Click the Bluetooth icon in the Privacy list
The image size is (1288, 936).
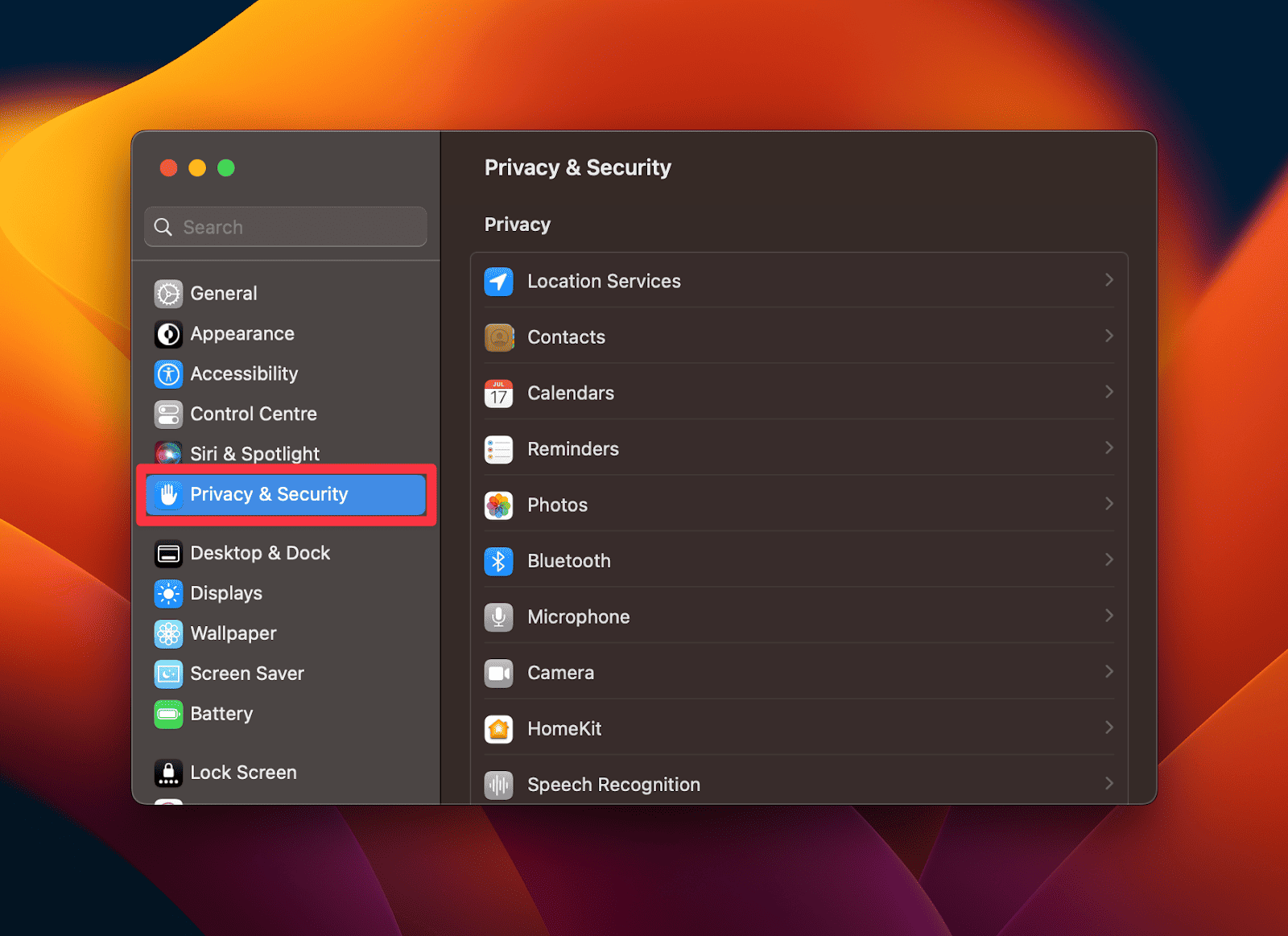(498, 561)
